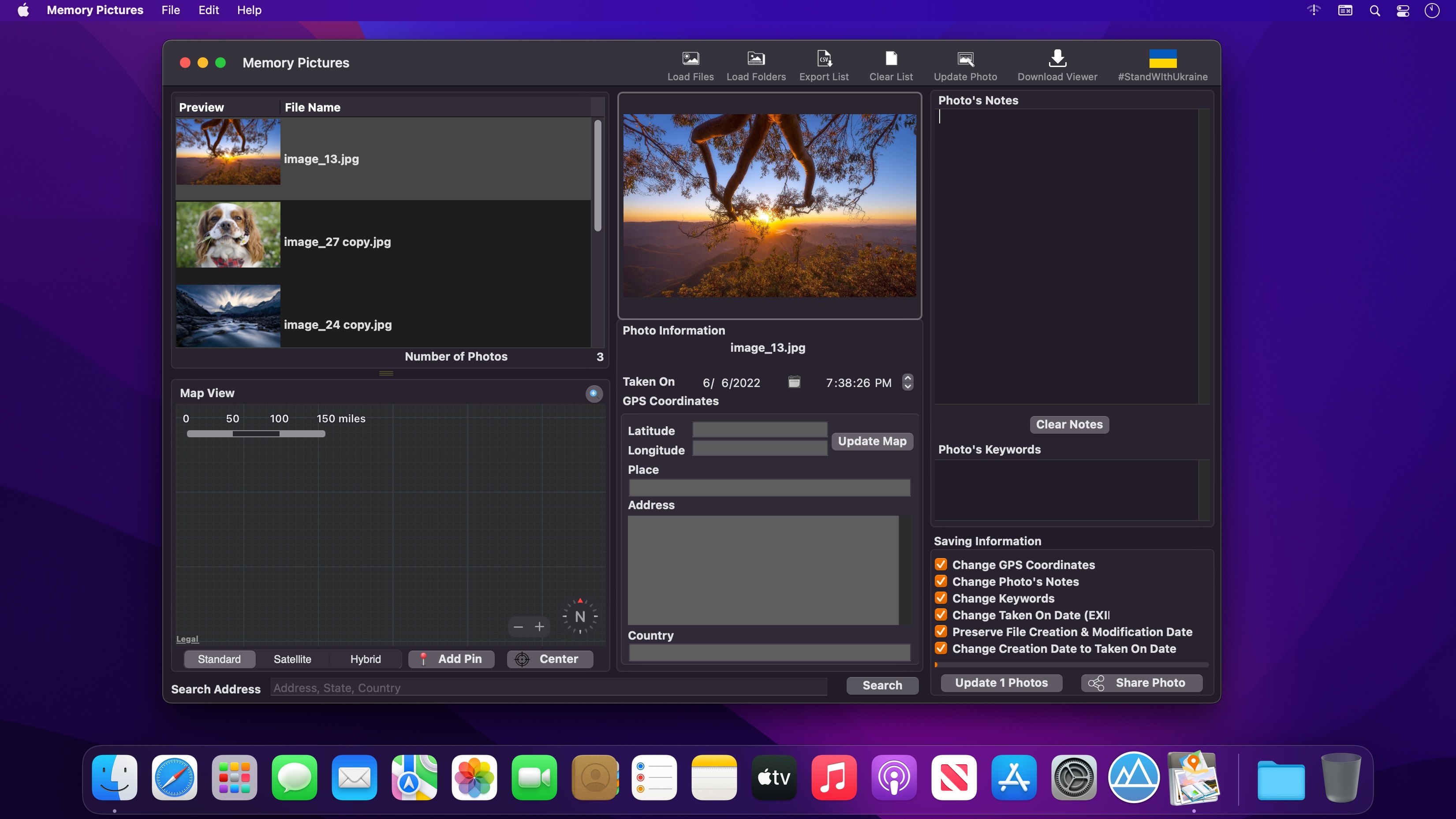Open the calendar picker for Taken On date
The image size is (1456, 819).
pyautogui.click(x=794, y=382)
